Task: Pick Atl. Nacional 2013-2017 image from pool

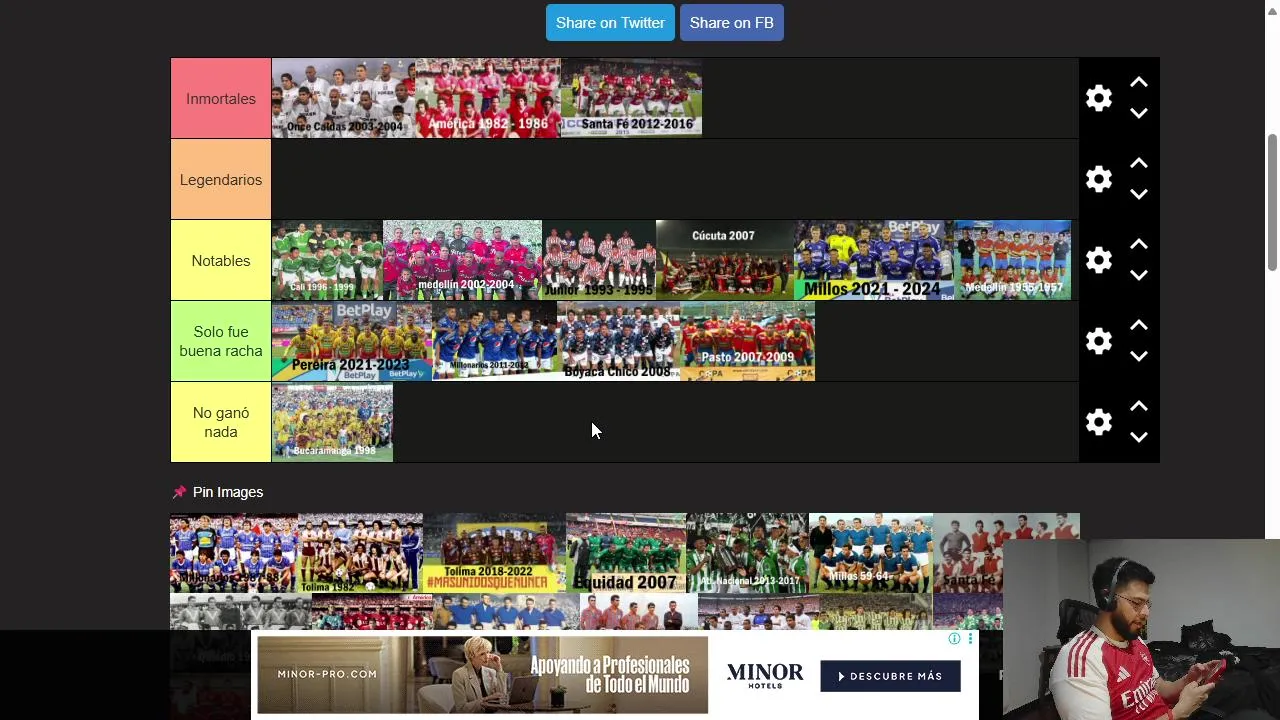Action: tap(747, 553)
